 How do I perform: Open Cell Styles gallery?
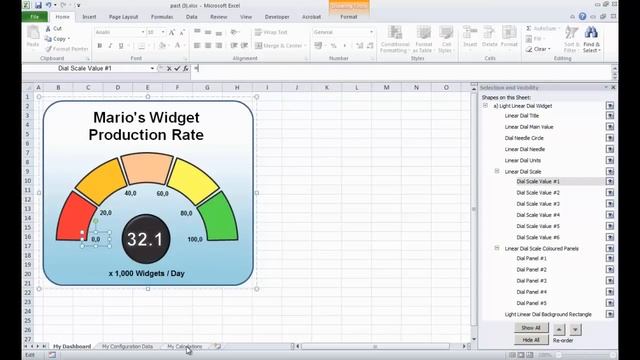tap(446, 39)
